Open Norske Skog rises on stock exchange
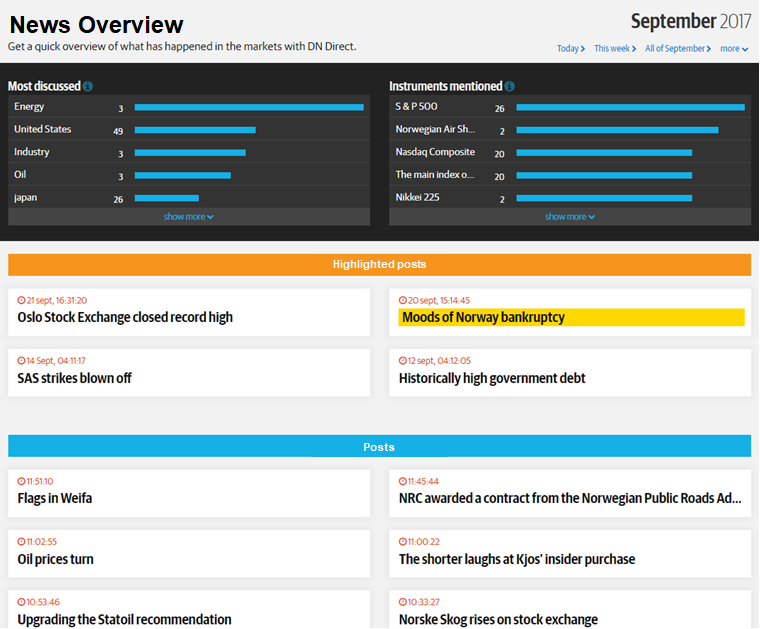This screenshot has width=760, height=629. click(498, 619)
